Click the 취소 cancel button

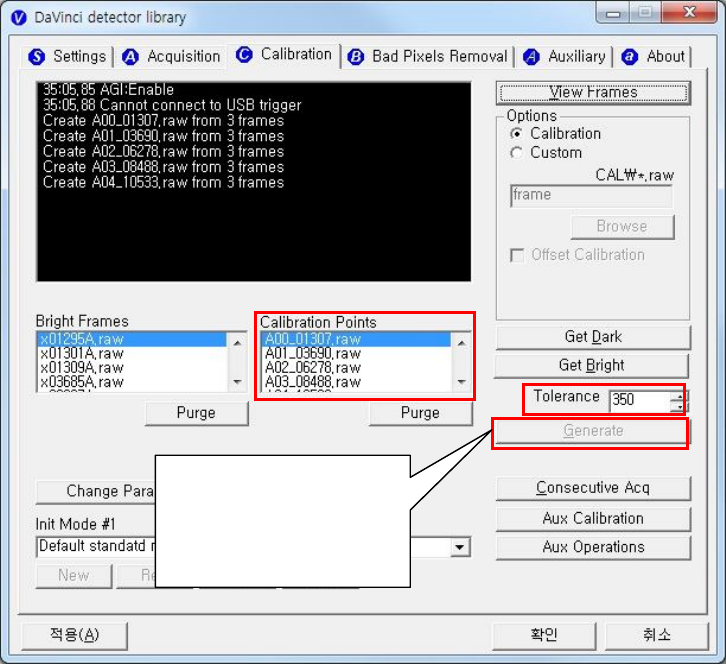(x=657, y=635)
